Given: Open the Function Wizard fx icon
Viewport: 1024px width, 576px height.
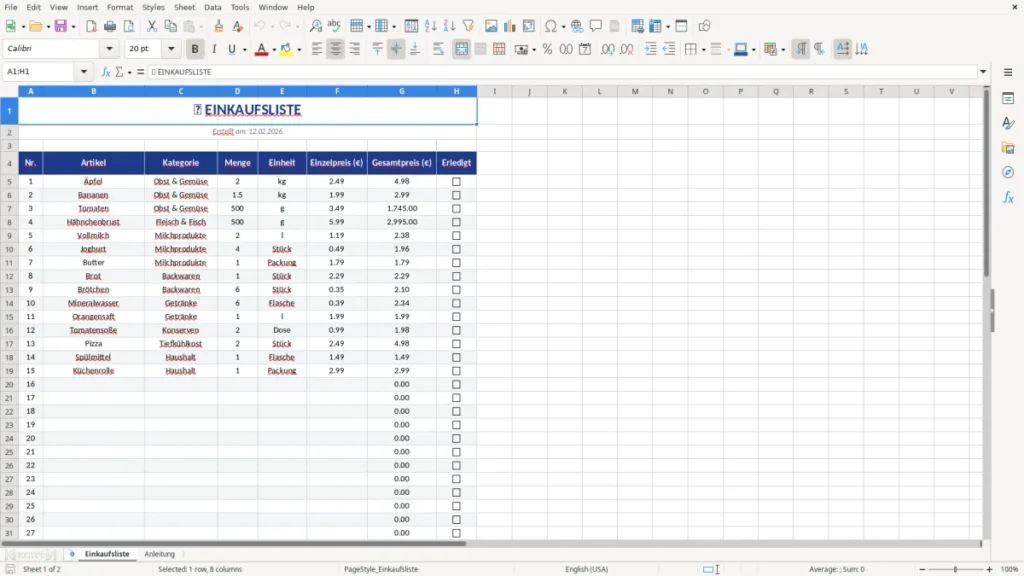Looking at the screenshot, I should 106,72.
